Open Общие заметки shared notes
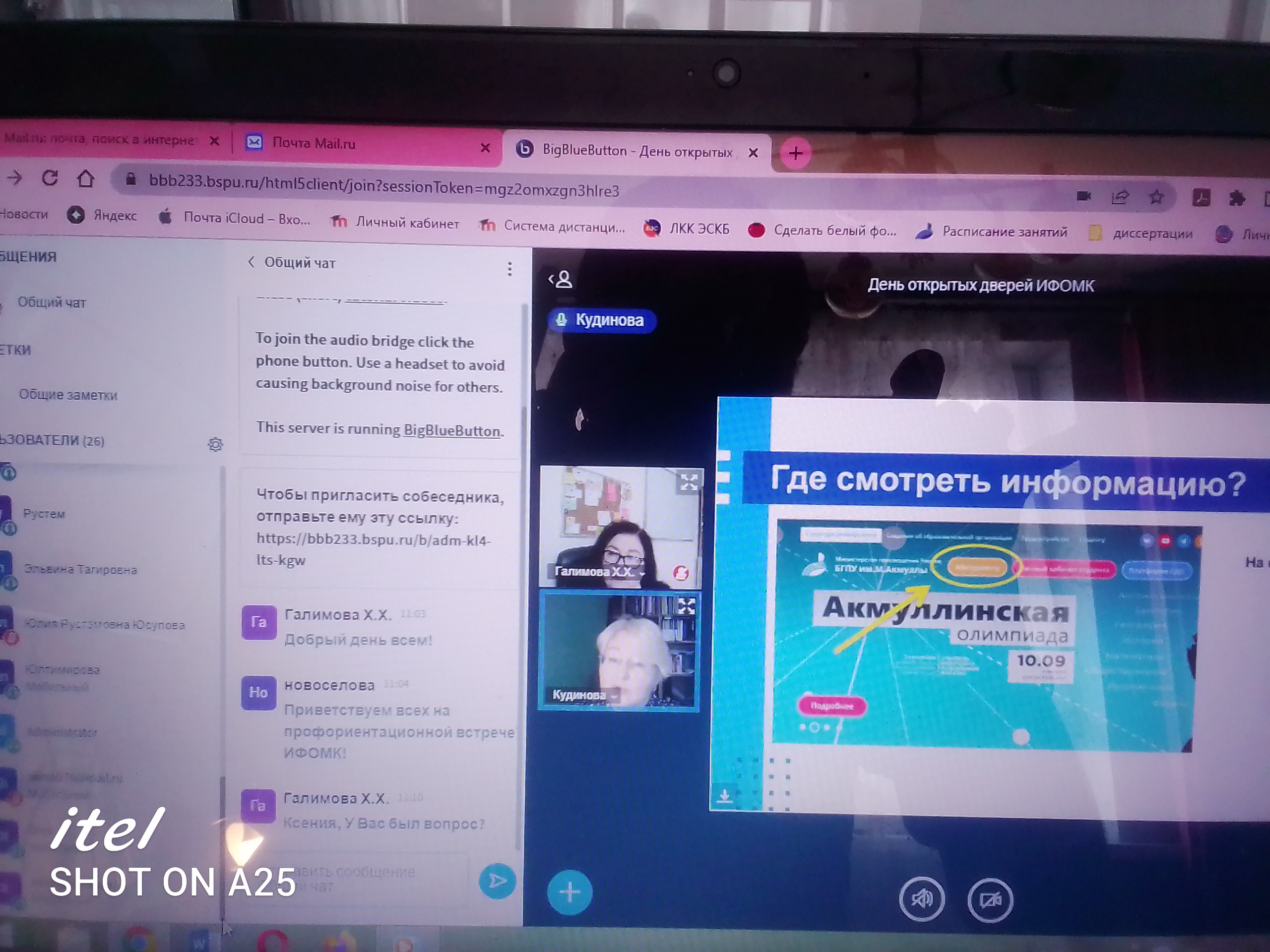The width and height of the screenshot is (1270, 952). [x=68, y=395]
